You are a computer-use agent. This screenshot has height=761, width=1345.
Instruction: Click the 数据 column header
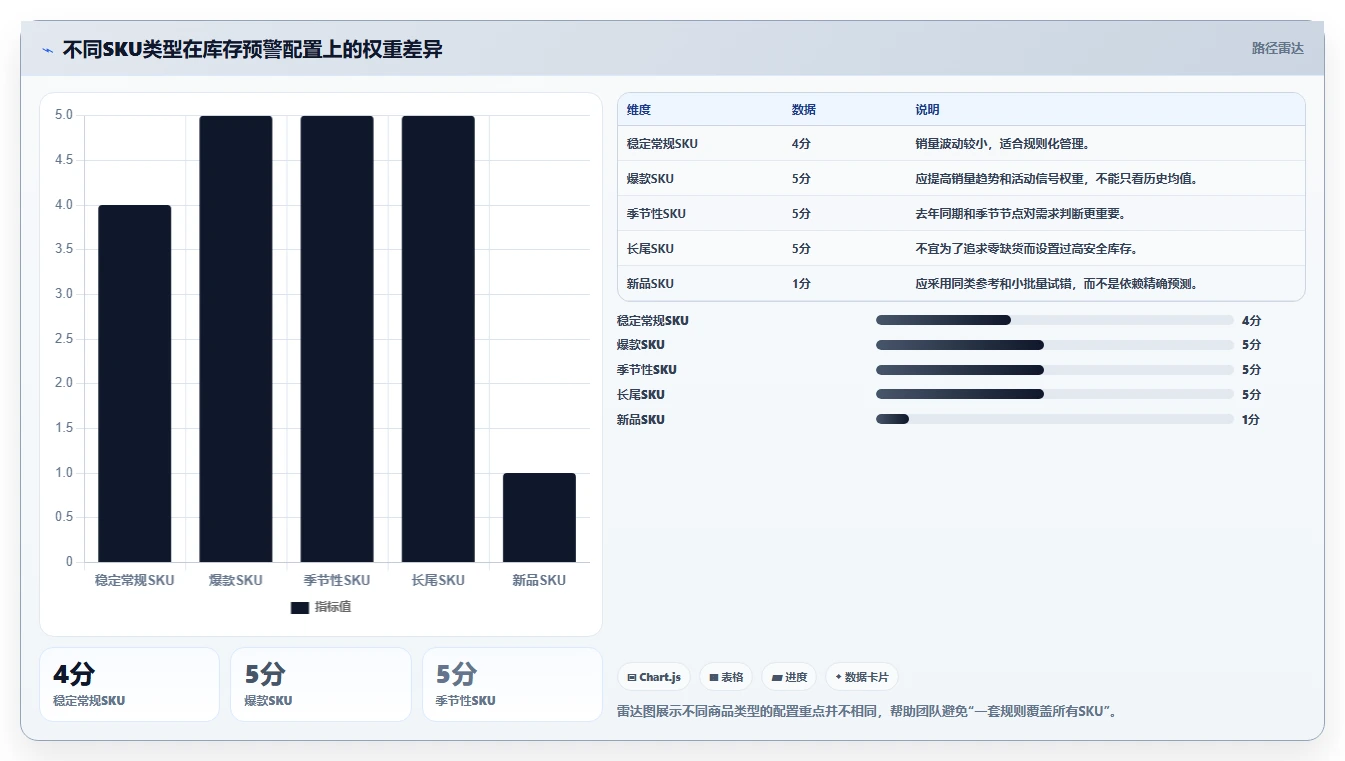pyautogui.click(x=804, y=110)
